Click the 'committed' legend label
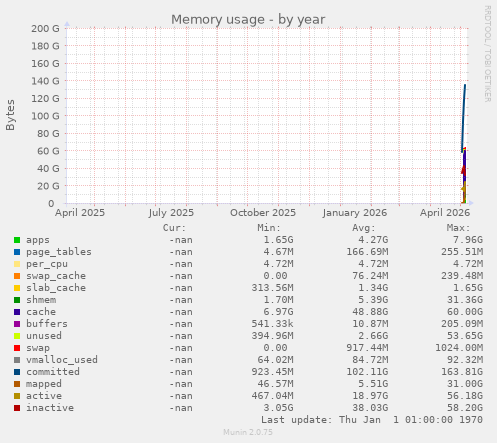The height and width of the screenshot is (443, 497). click(53, 372)
